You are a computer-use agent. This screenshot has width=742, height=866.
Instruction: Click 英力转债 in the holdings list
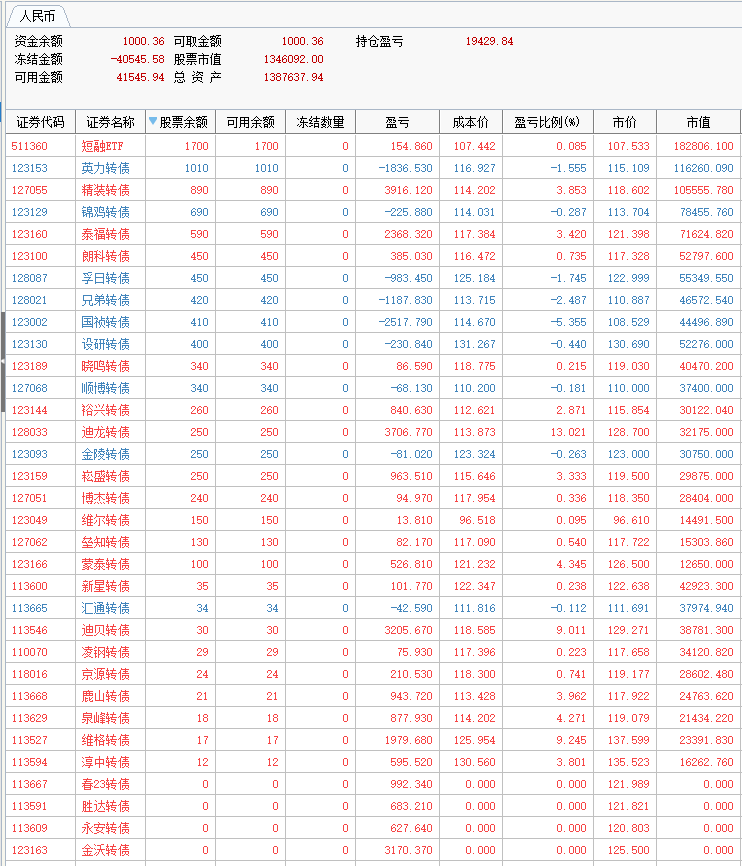point(106,168)
